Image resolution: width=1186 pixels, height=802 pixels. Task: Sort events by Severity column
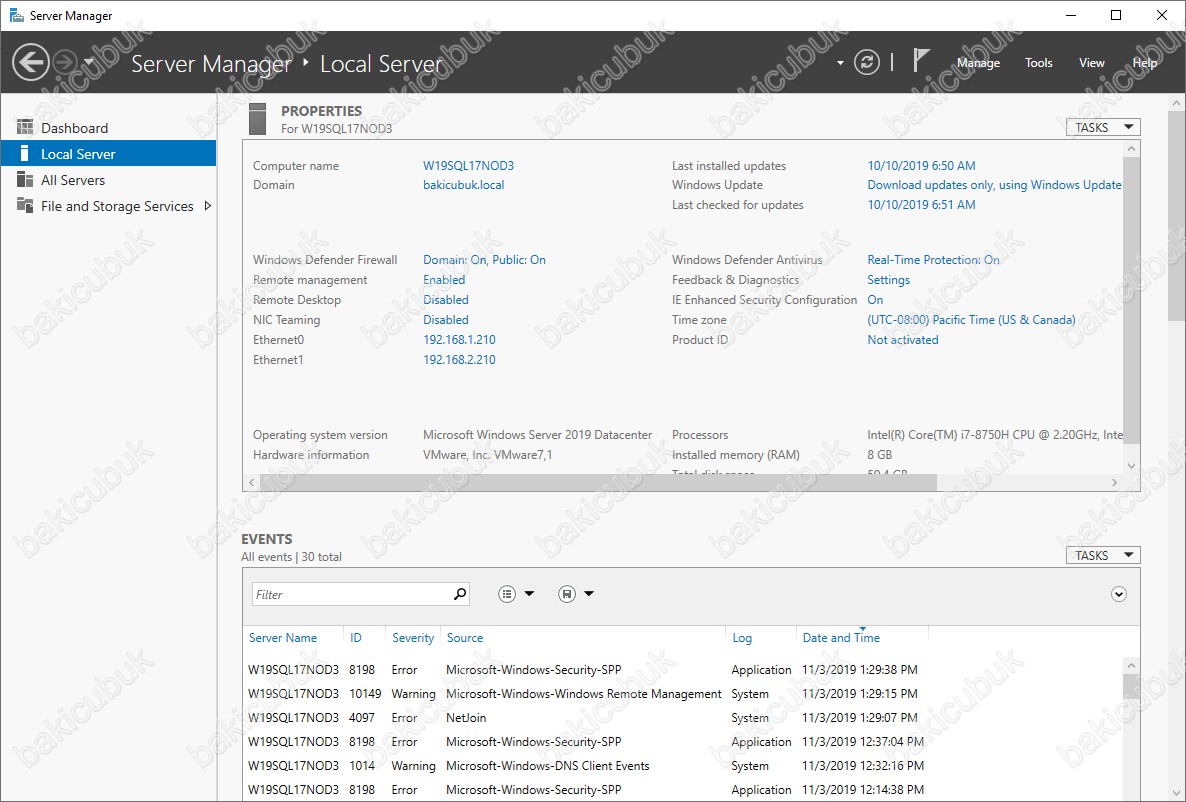413,638
